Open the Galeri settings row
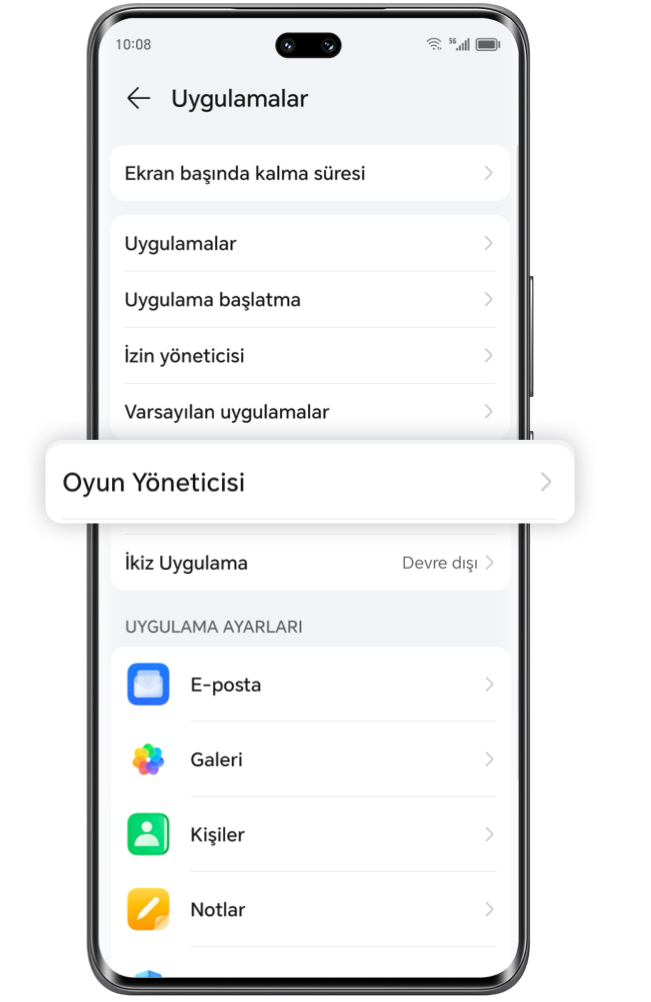Image resolution: width=651 pixels, height=1002 pixels. pyautogui.click(x=310, y=759)
